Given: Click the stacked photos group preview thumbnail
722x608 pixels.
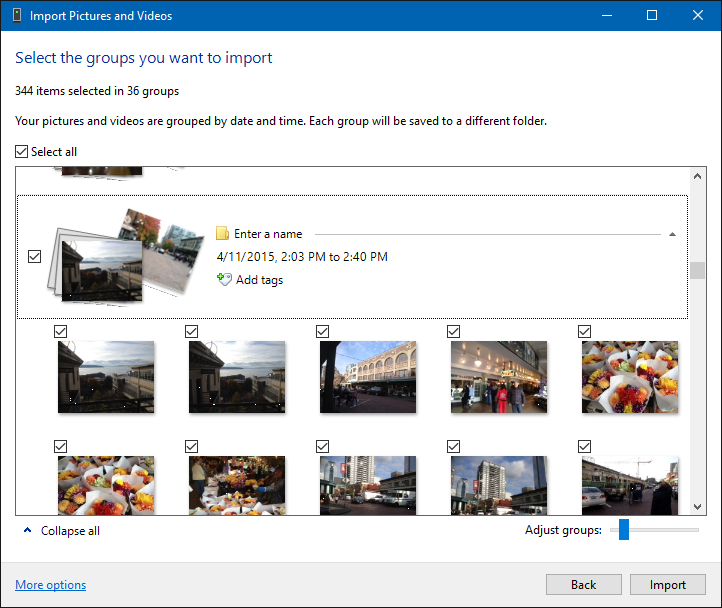Looking at the screenshot, I should pyautogui.click(x=125, y=257).
